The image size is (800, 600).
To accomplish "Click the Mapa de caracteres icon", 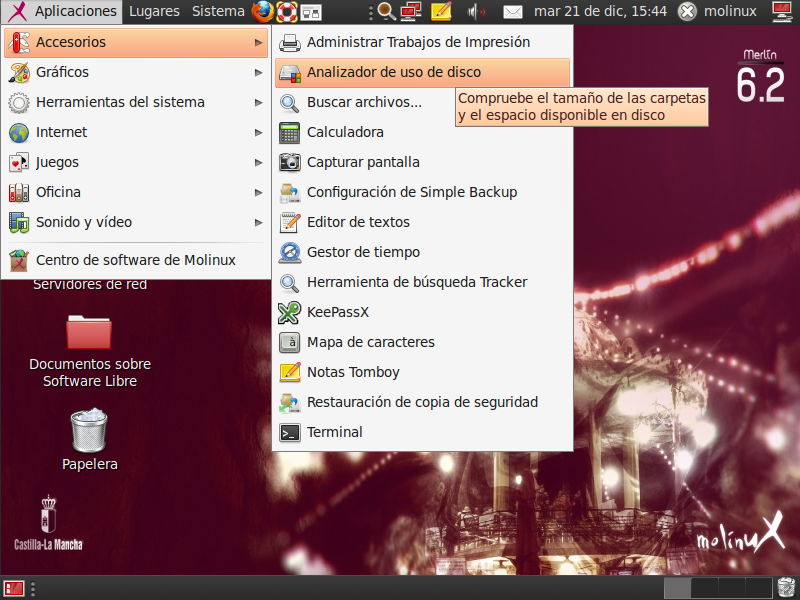I will (290, 343).
